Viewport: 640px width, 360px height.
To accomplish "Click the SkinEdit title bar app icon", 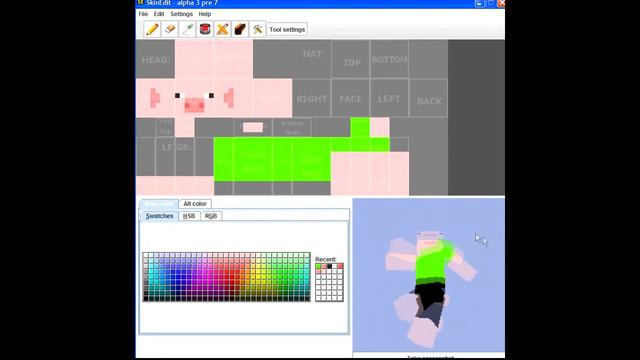I will click(x=140, y=3).
